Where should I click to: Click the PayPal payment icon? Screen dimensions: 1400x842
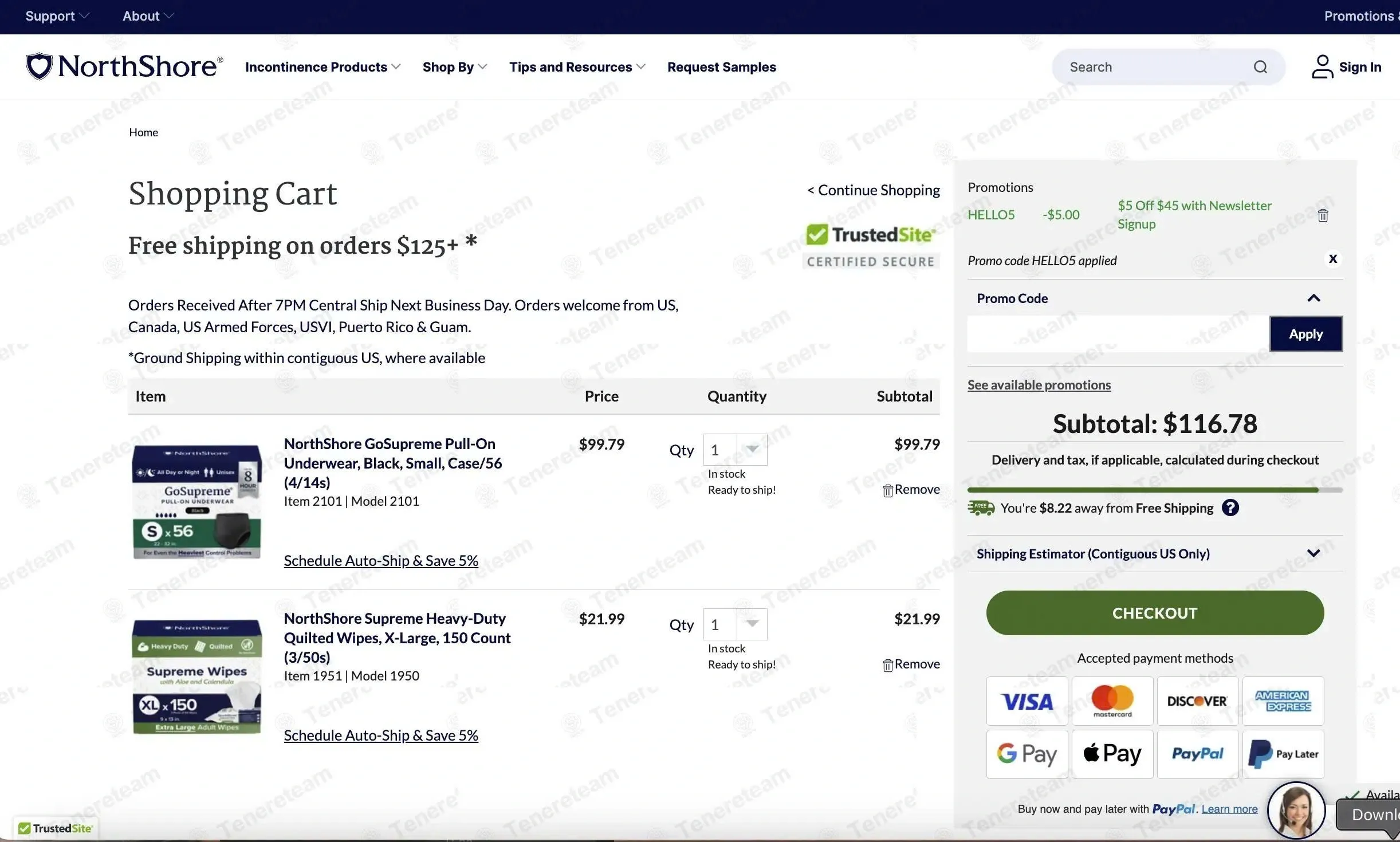[x=1197, y=754]
